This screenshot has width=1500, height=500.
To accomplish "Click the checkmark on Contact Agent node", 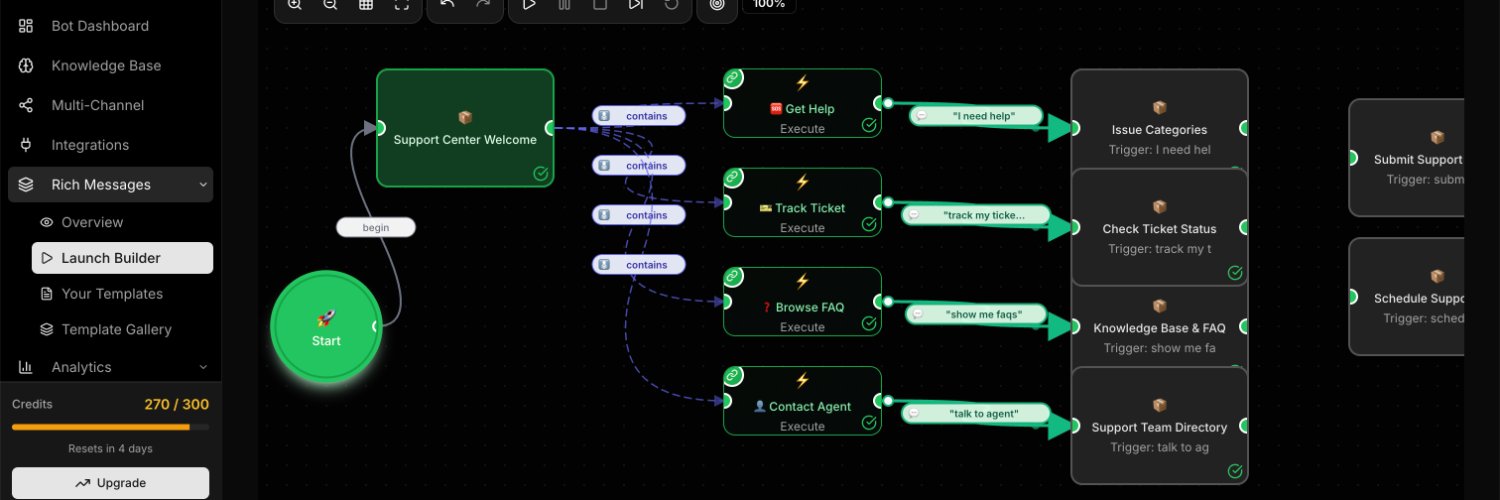I will point(869,422).
